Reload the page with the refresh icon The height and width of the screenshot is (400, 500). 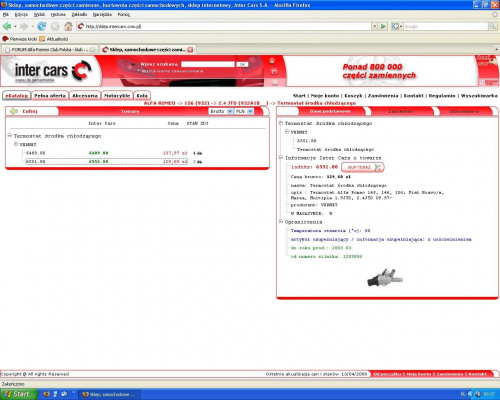pos(42,26)
